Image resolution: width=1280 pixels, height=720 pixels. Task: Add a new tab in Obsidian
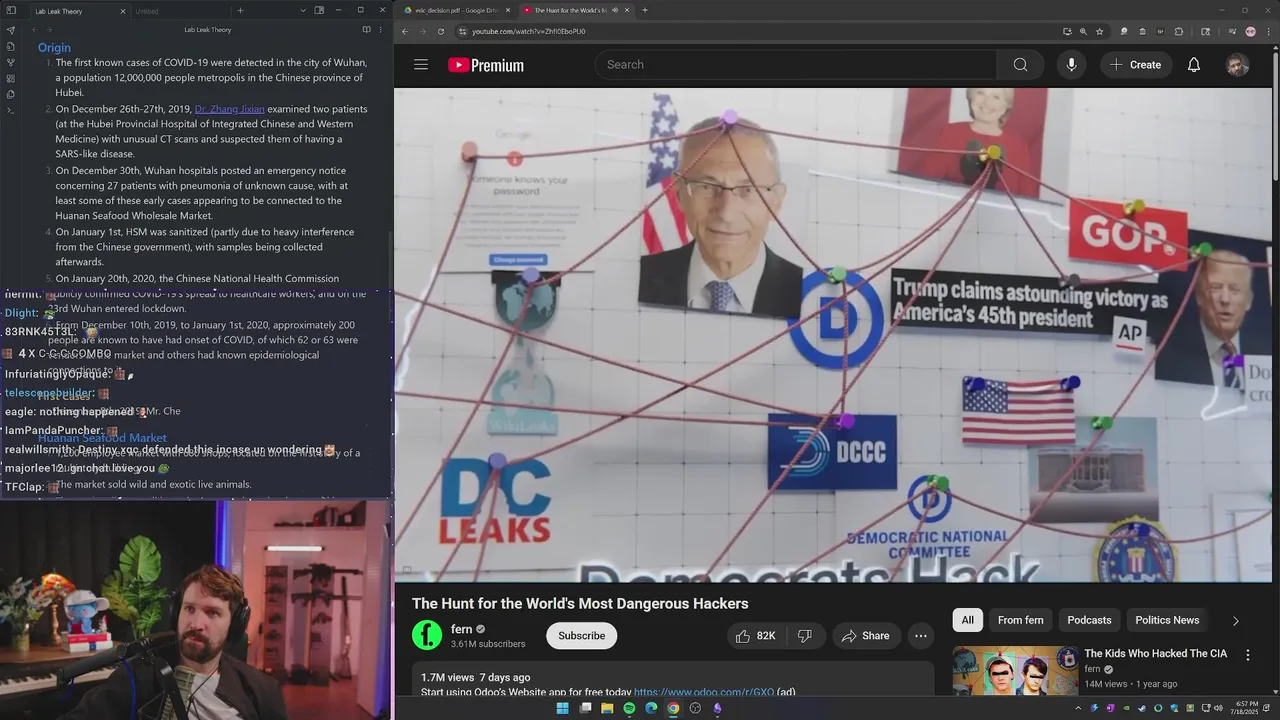click(240, 11)
